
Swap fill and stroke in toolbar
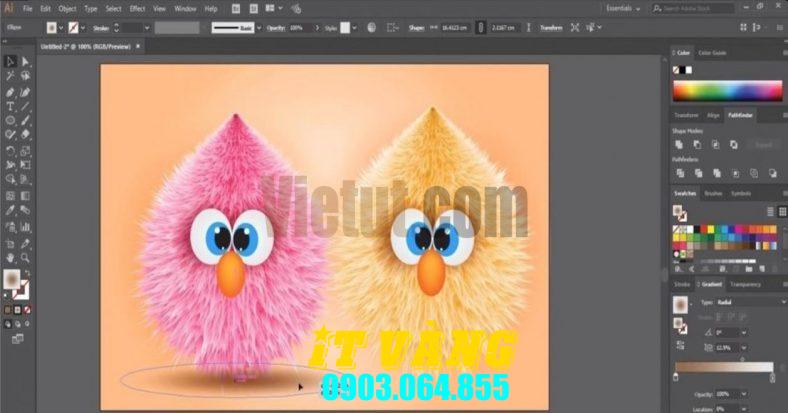[x=27, y=274]
